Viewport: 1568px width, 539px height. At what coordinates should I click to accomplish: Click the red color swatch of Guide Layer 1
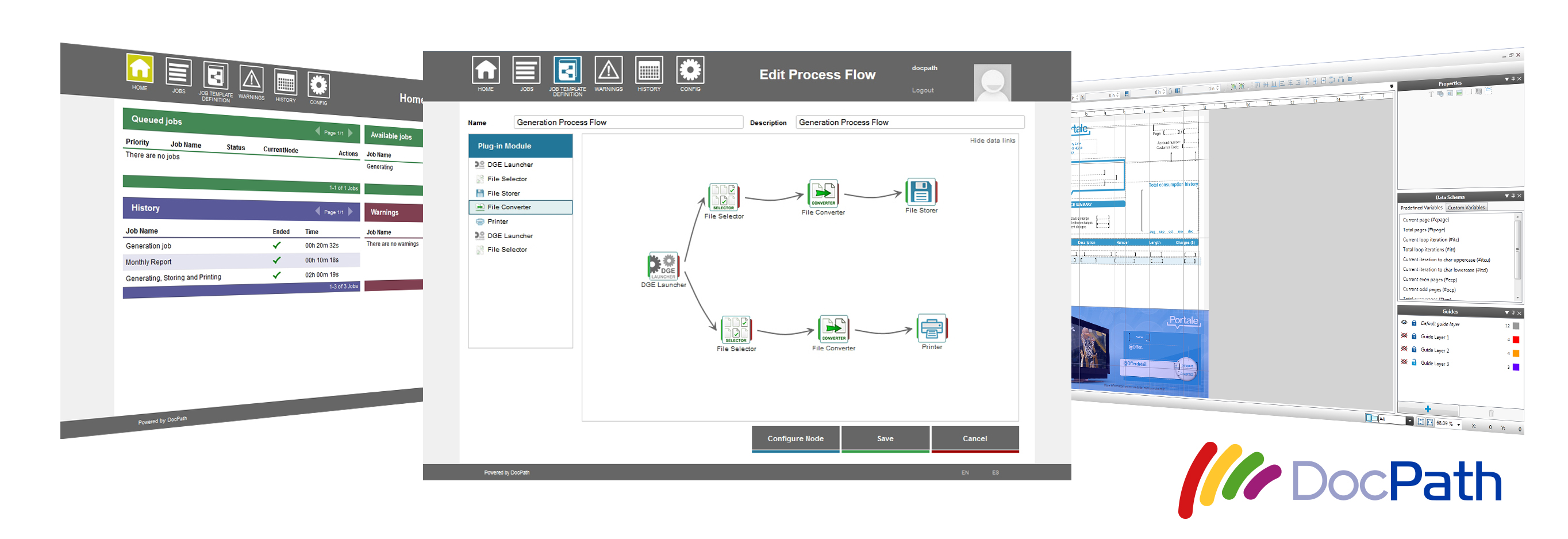pyautogui.click(x=1516, y=340)
